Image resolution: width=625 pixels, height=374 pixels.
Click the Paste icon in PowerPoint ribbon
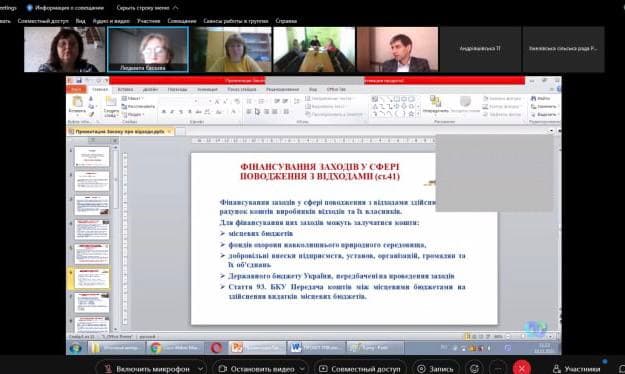pyautogui.click(x=77, y=104)
